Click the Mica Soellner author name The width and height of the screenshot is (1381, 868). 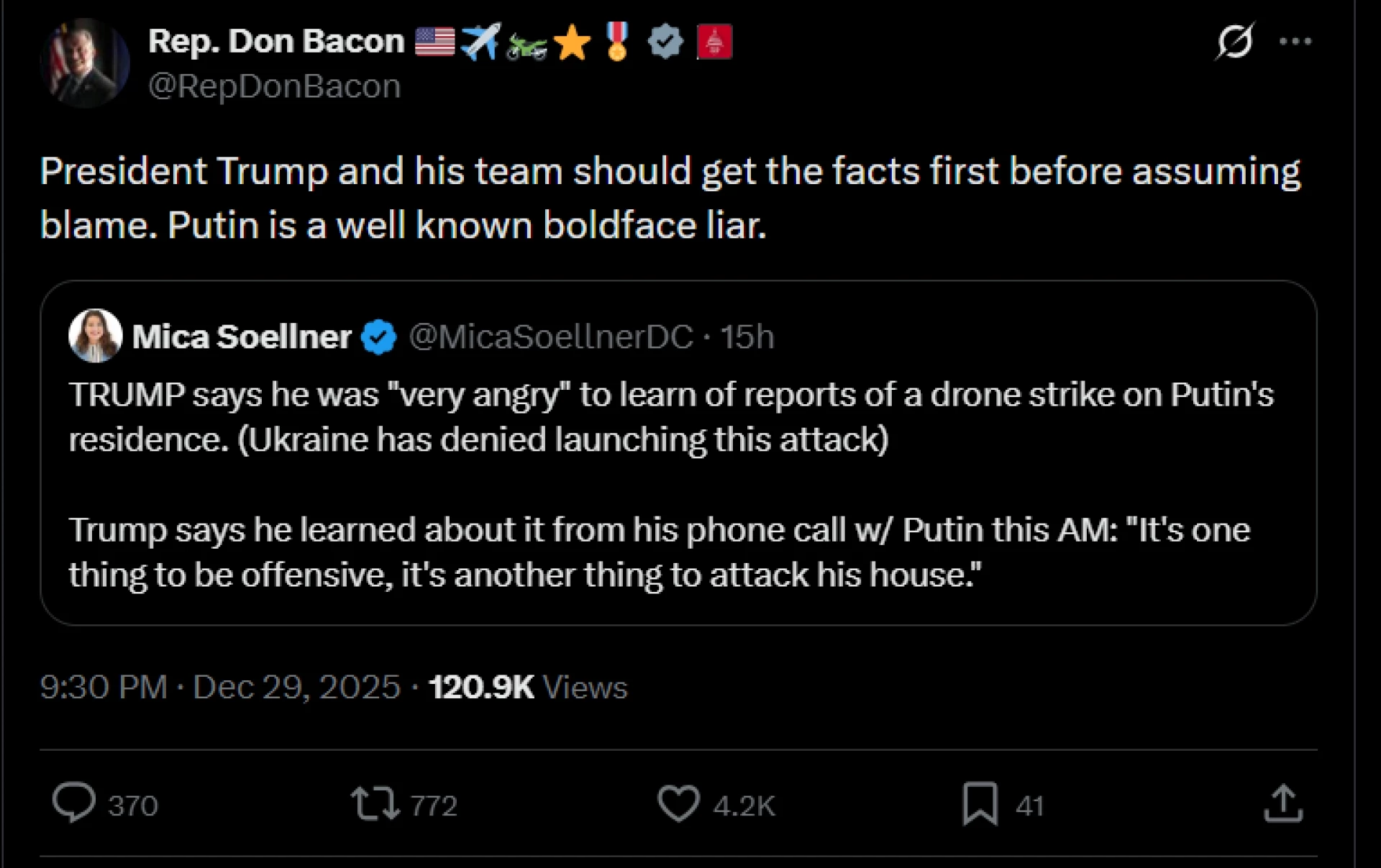pos(242,337)
